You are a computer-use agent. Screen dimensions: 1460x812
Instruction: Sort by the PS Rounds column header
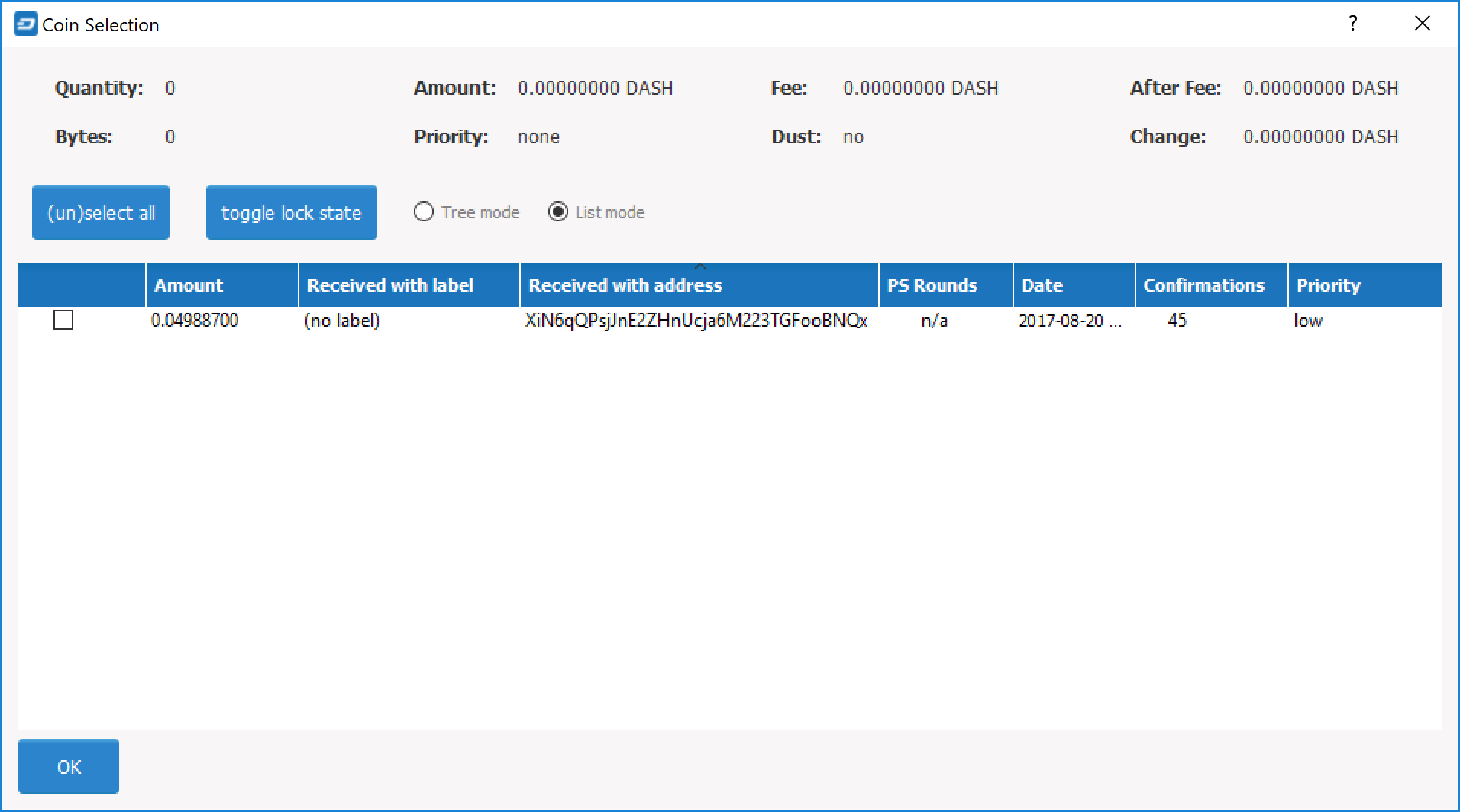(945, 285)
